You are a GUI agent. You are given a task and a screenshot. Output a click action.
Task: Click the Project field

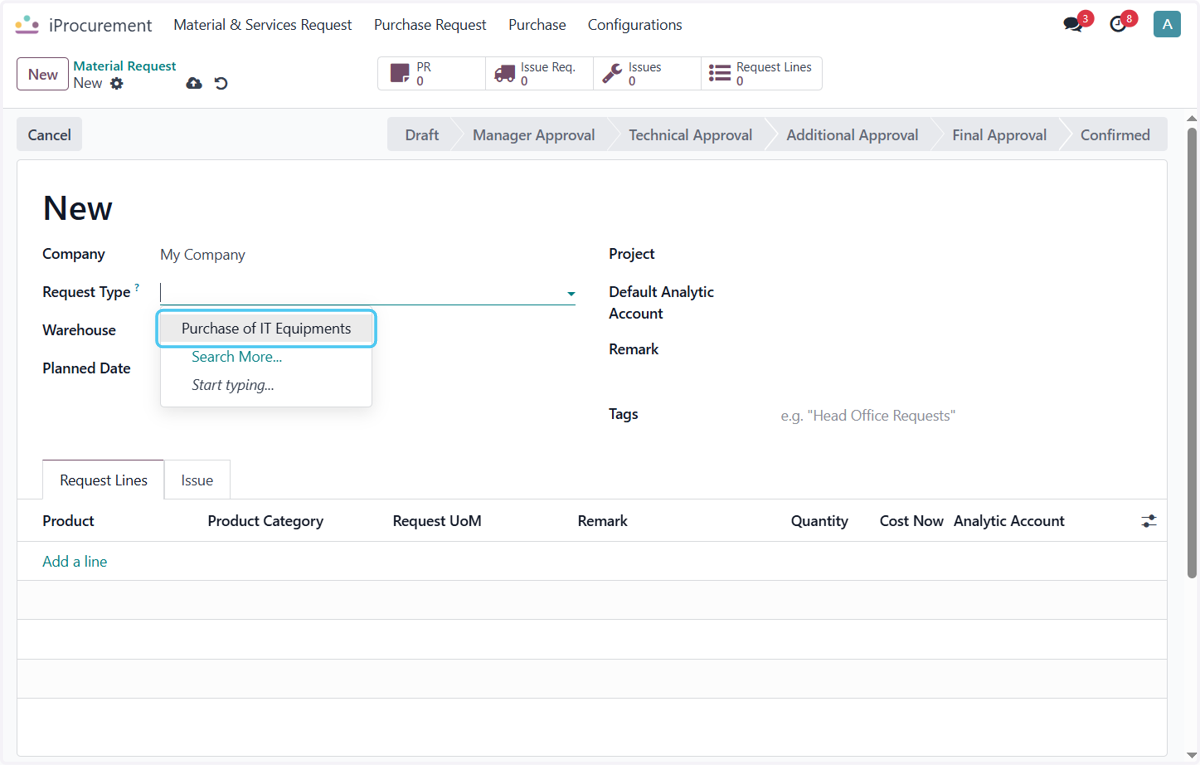960,254
